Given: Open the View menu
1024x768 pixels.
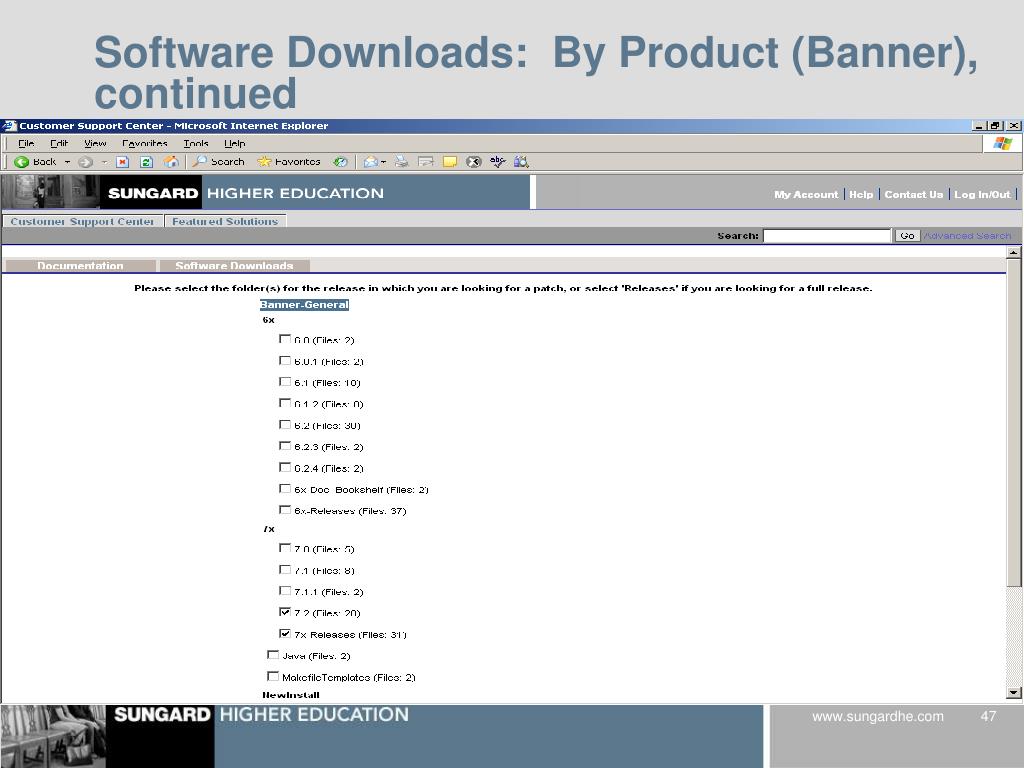Looking at the screenshot, I should pos(95,144).
